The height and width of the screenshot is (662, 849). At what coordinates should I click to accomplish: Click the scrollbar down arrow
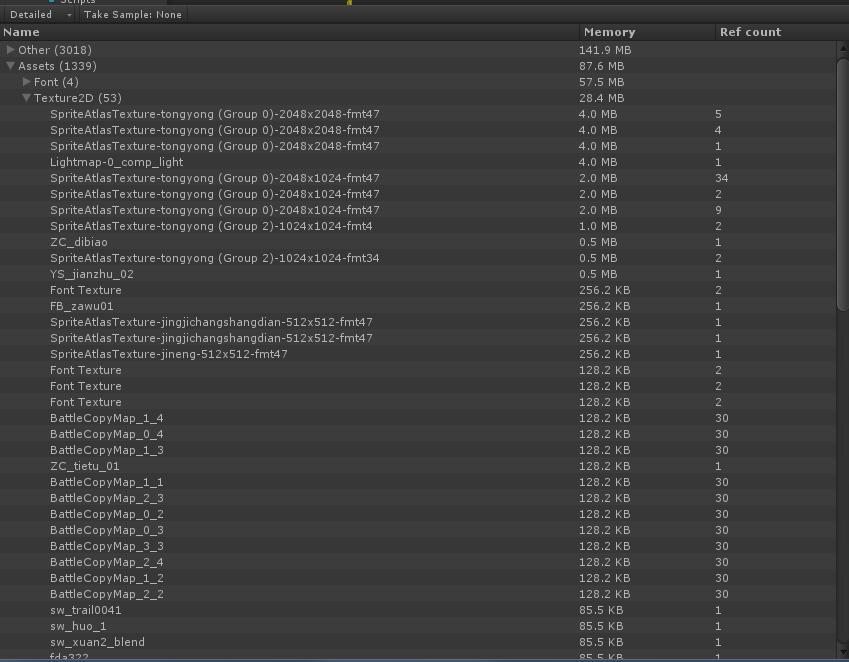(843, 652)
